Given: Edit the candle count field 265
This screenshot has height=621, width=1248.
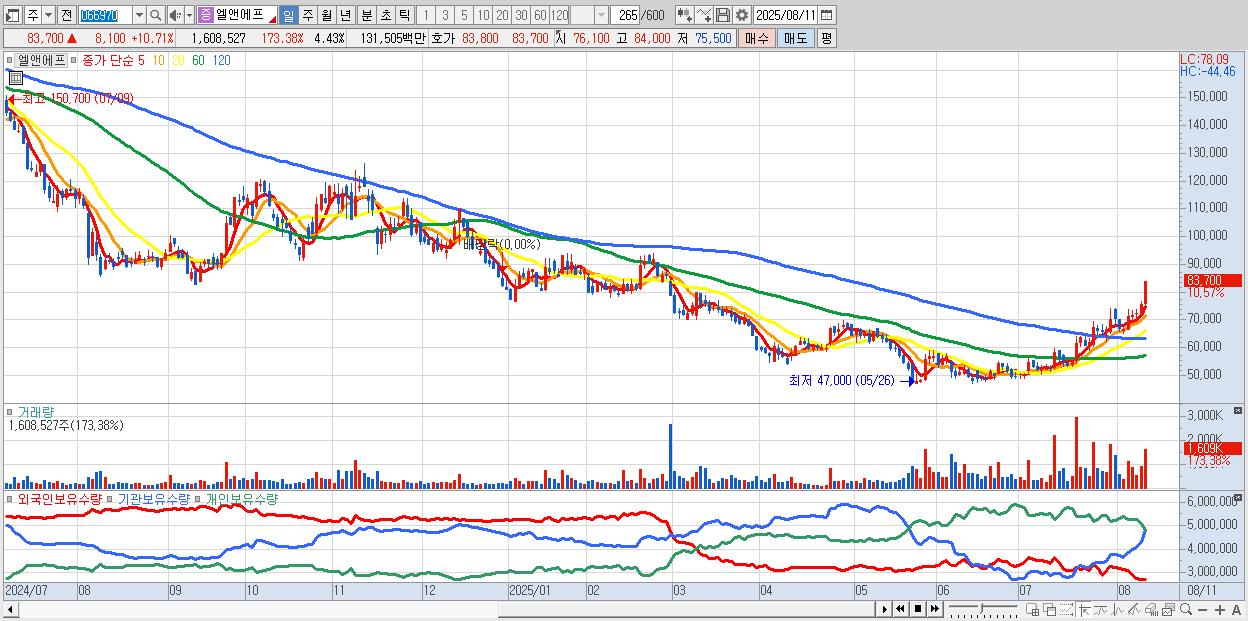Looking at the screenshot, I should coord(627,15).
